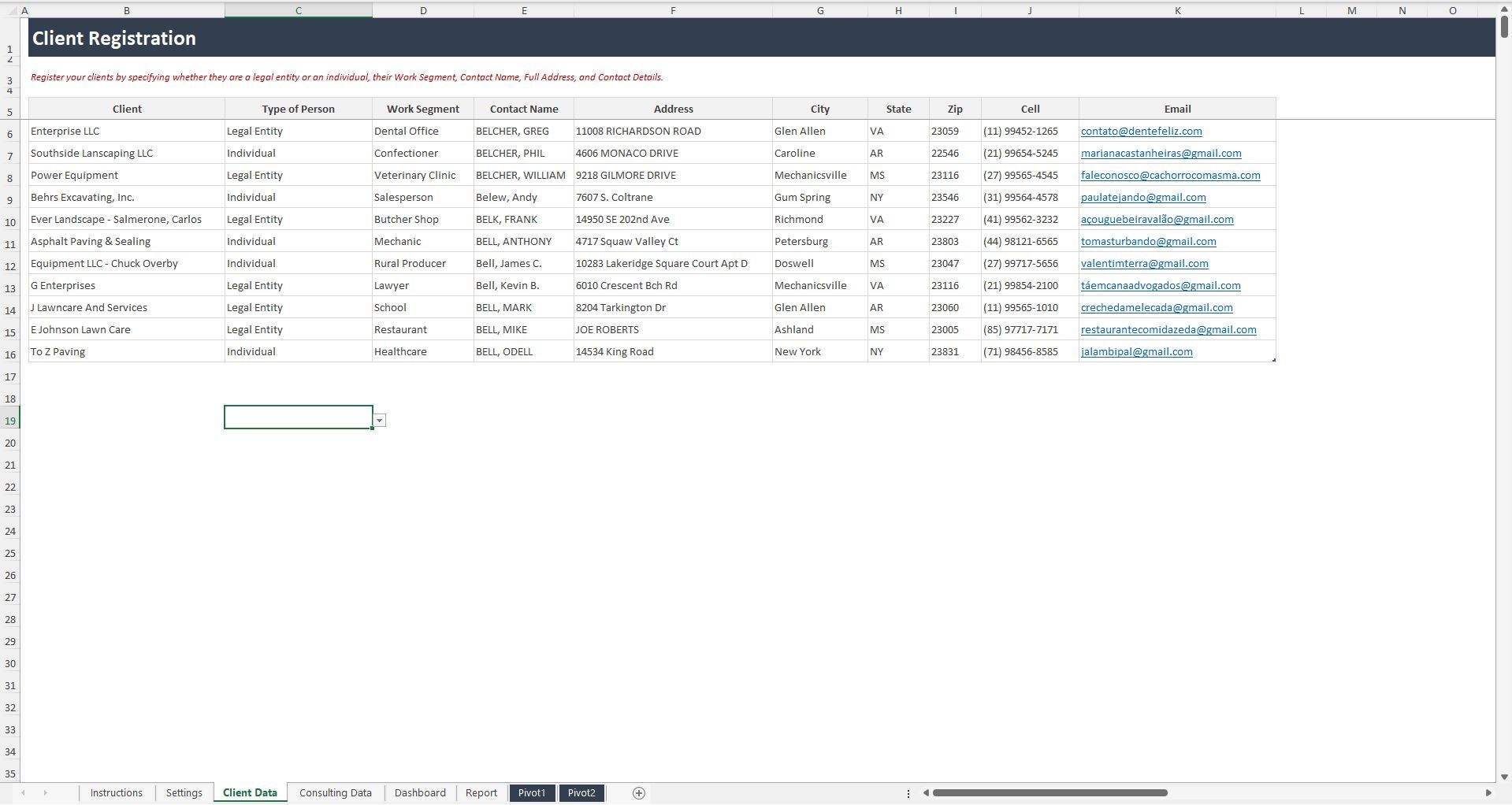This screenshot has width=1512, height=805.
Task: Click the horizontal scrollbar's left arrow
Action: (927, 793)
